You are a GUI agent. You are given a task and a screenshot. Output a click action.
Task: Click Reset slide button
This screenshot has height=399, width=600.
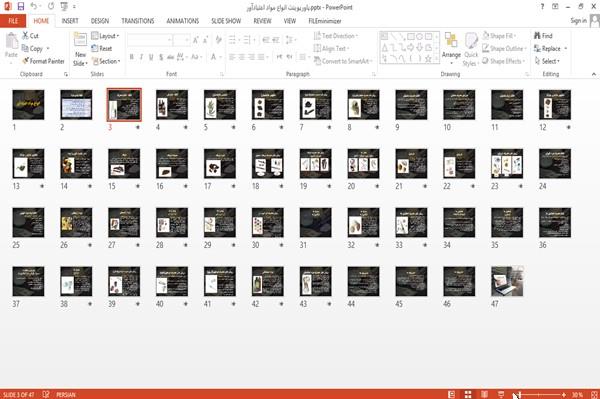tap(102, 48)
